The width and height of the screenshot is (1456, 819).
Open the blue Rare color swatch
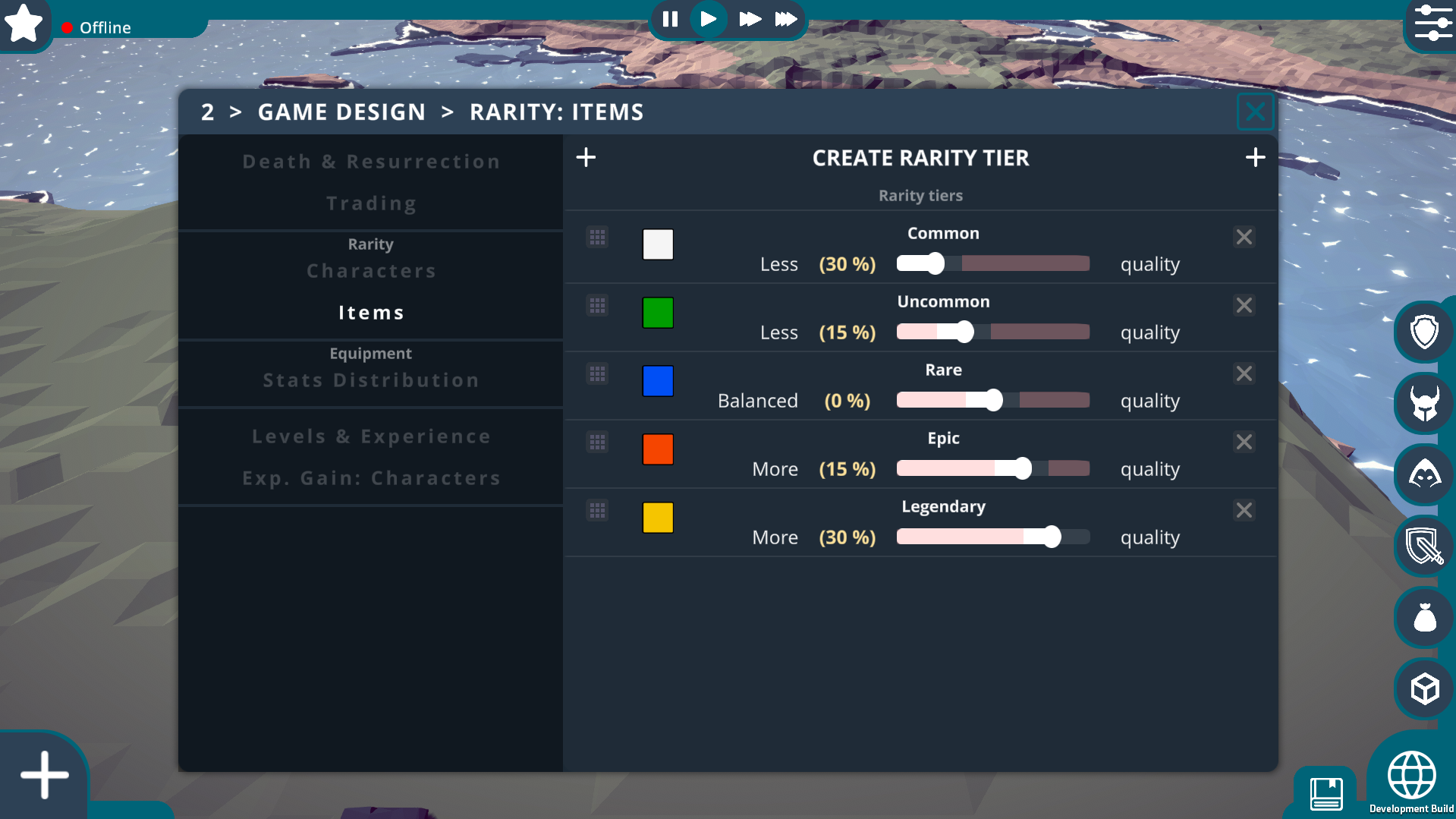point(658,381)
